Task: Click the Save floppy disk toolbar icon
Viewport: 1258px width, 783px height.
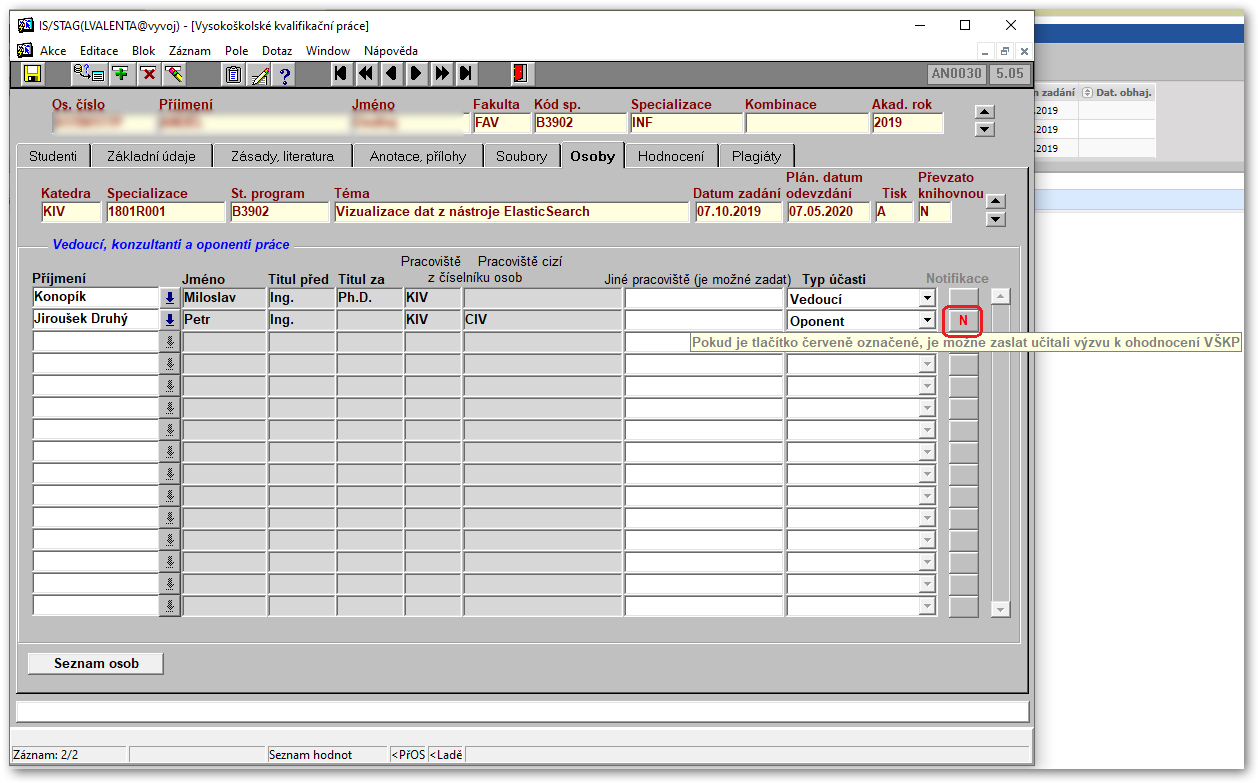Action: [32, 73]
